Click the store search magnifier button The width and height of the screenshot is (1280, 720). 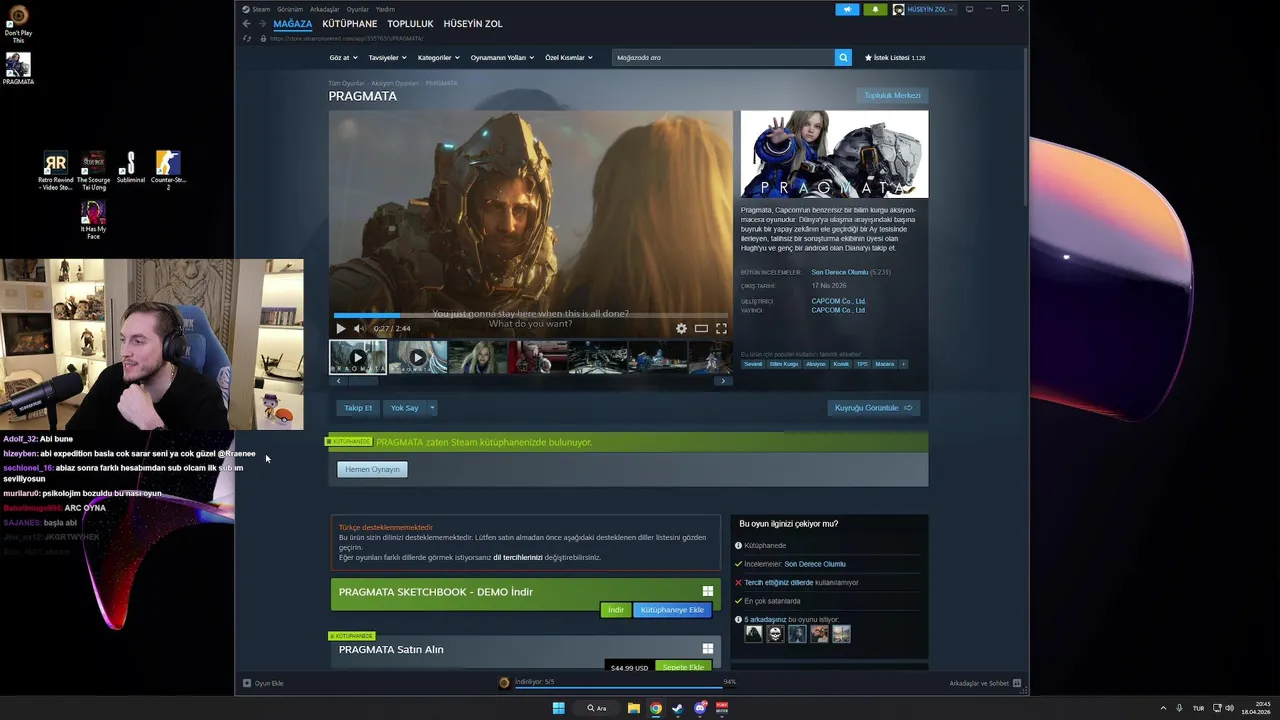[843, 57]
